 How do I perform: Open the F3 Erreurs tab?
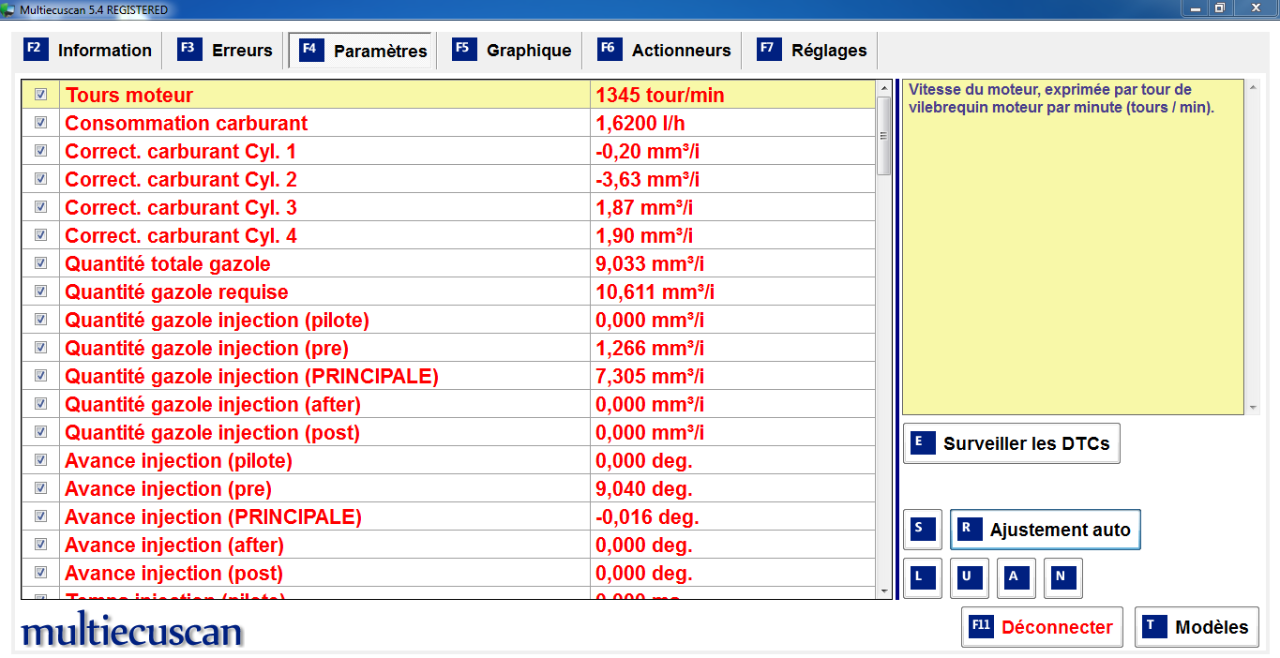point(226,50)
